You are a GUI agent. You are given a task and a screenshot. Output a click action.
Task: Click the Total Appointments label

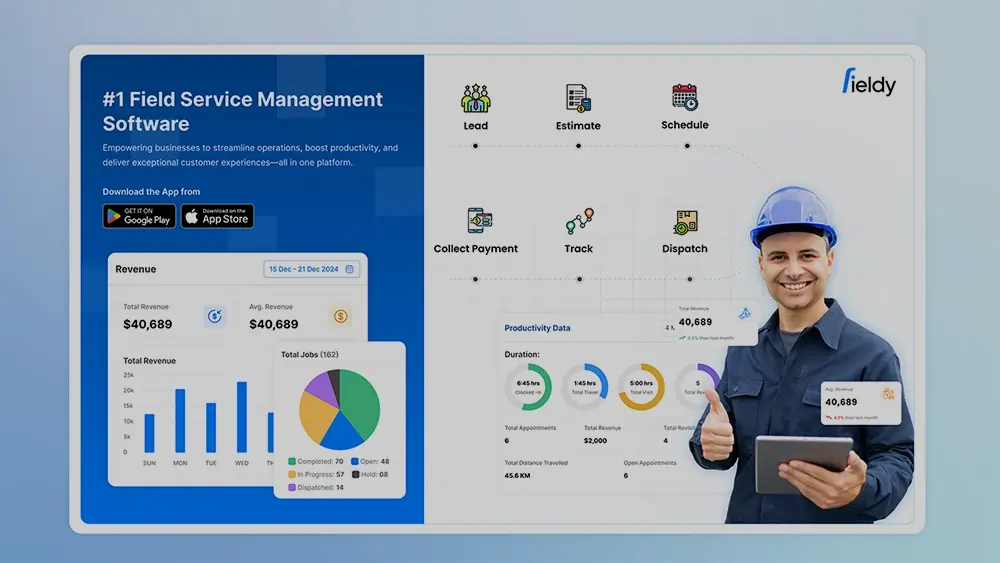[530, 428]
